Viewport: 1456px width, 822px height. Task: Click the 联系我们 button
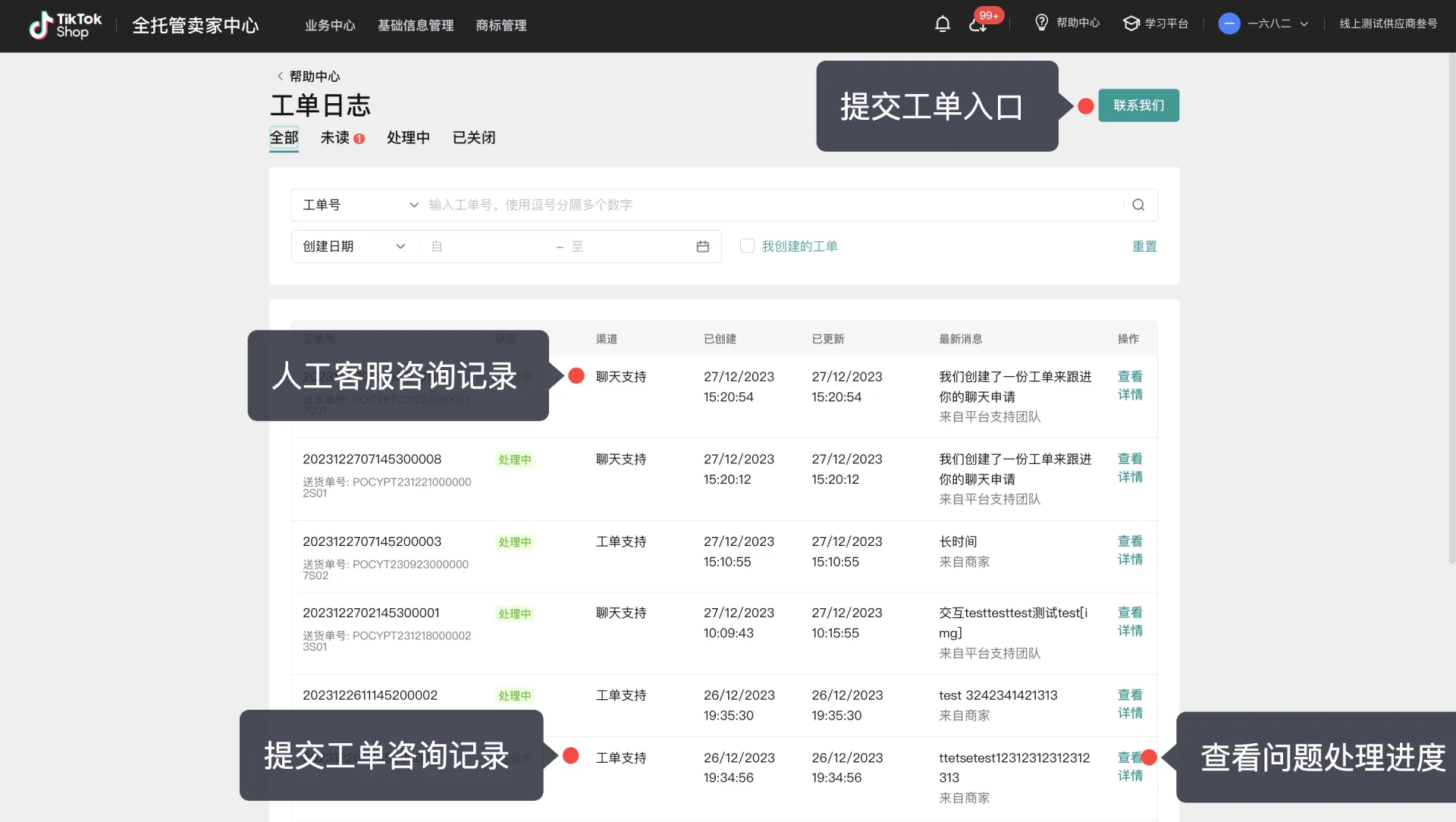pyautogui.click(x=1138, y=105)
